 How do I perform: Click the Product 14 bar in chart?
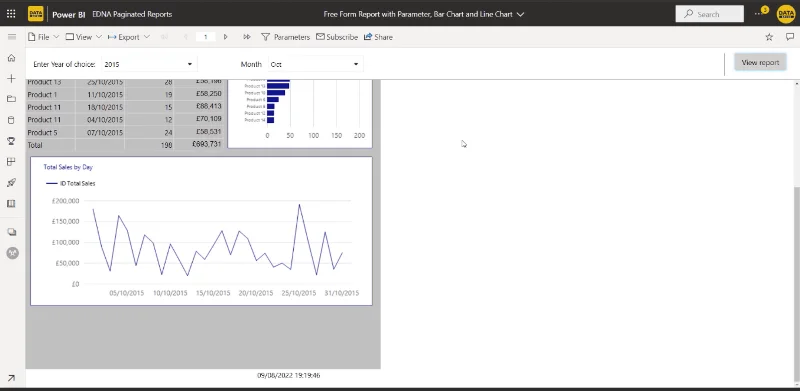(270, 120)
